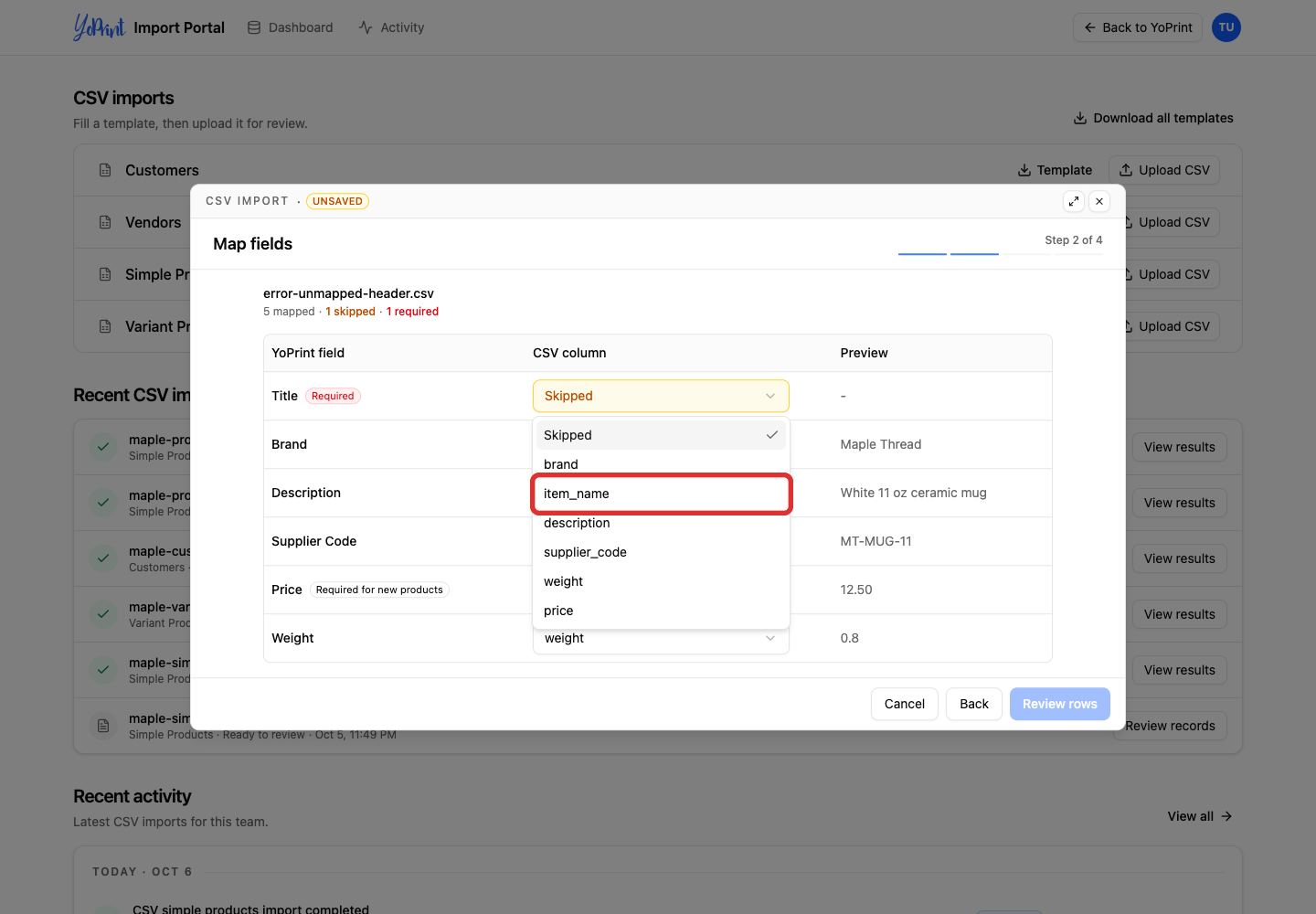Close the CSV import dialog

(x=1099, y=201)
